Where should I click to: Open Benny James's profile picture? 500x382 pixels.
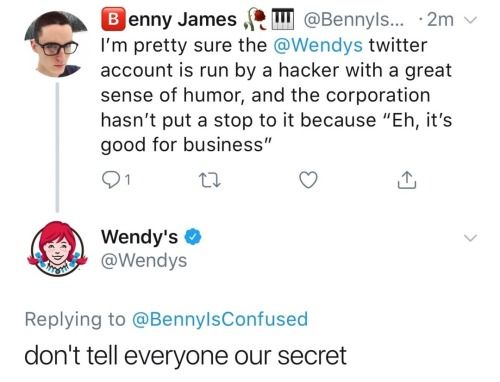point(56,44)
